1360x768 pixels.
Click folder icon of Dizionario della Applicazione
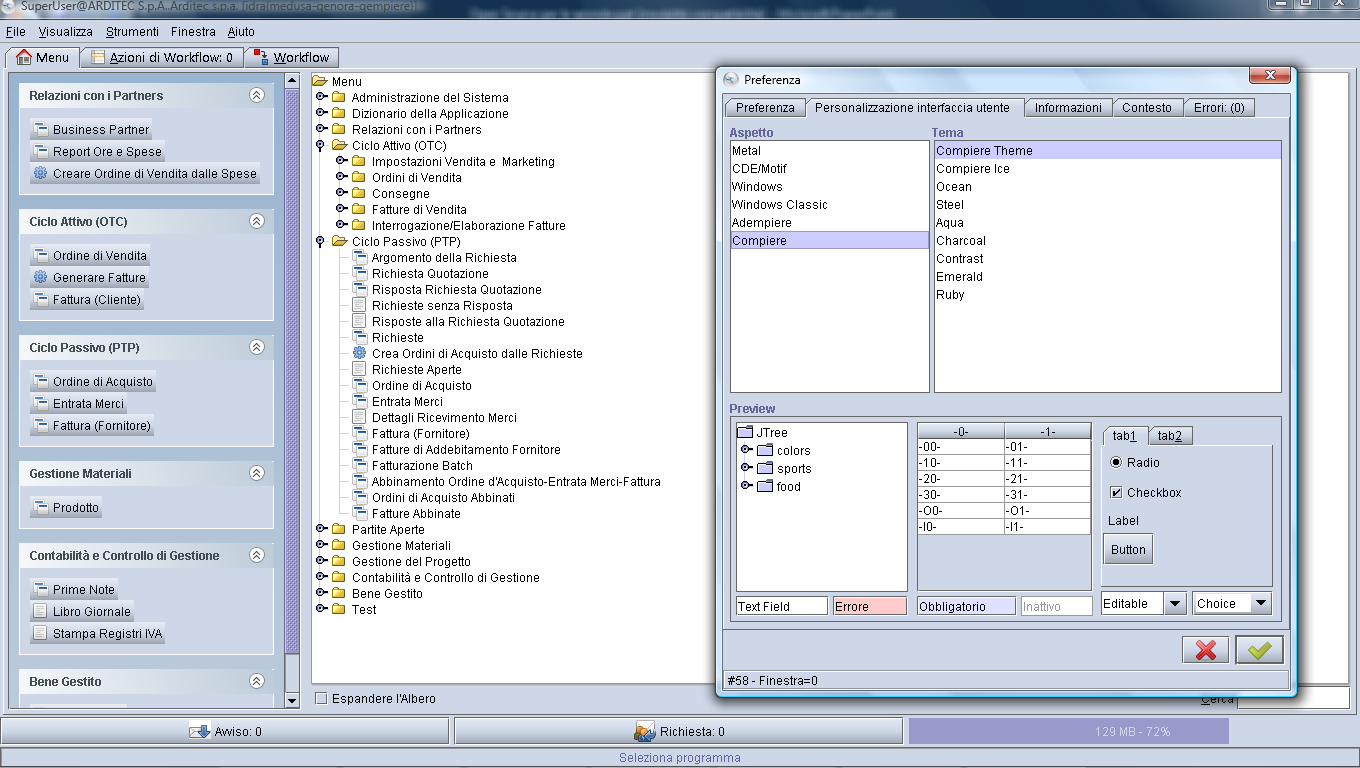coord(338,113)
